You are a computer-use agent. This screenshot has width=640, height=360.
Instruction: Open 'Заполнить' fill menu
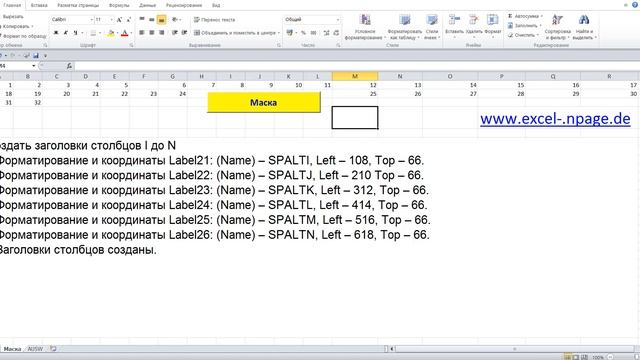point(524,26)
